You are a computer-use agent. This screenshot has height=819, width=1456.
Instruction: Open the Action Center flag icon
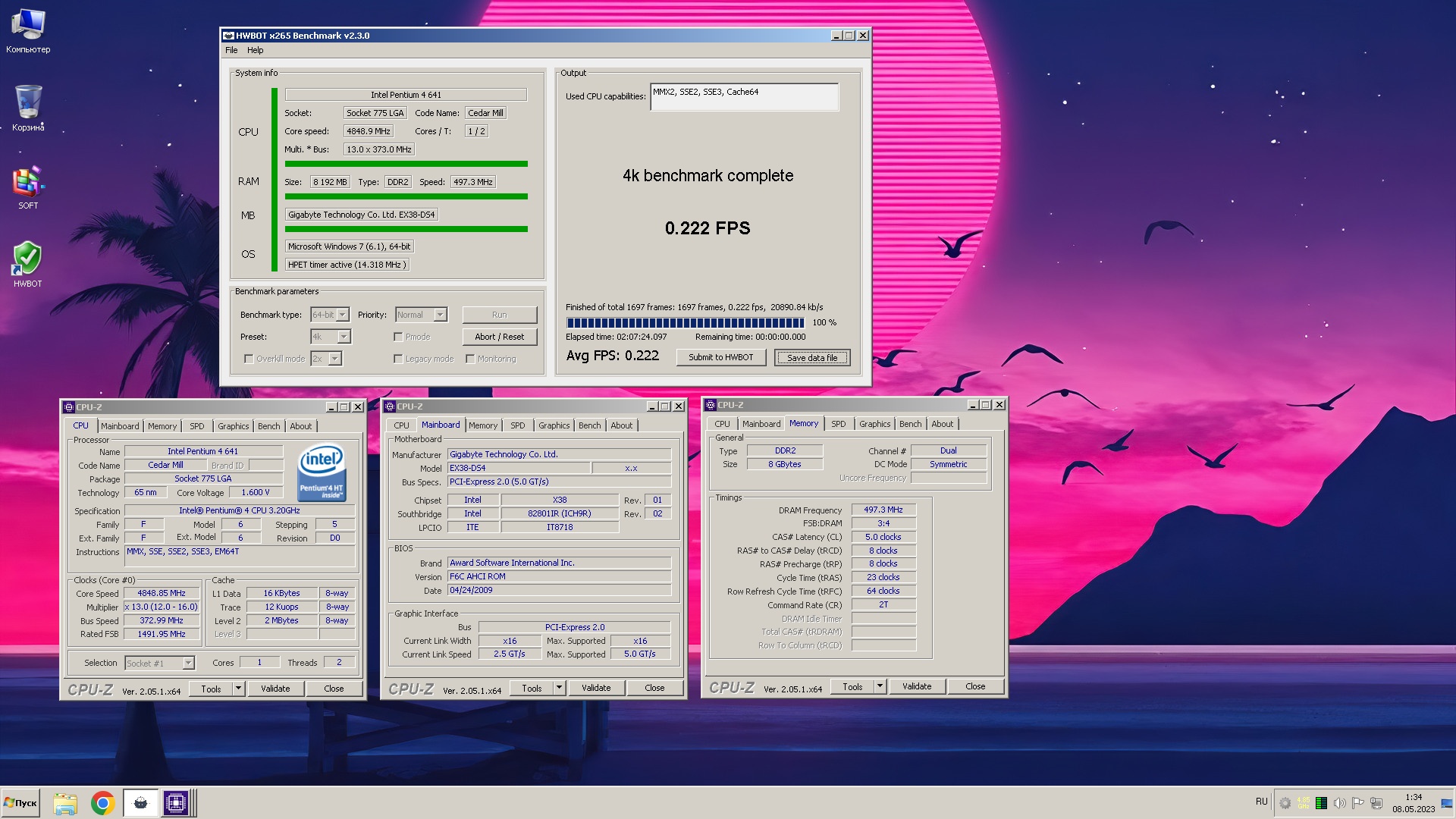[x=1357, y=803]
